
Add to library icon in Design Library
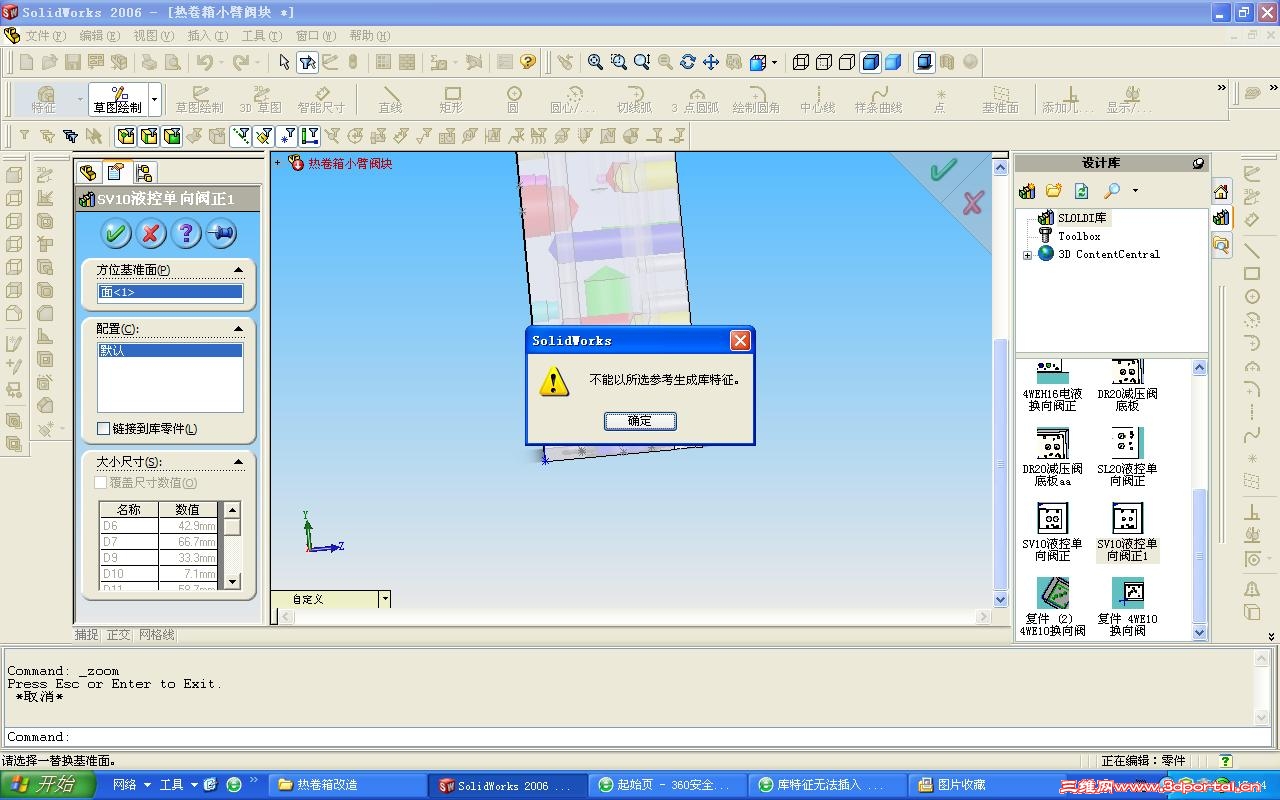click(x=1027, y=191)
